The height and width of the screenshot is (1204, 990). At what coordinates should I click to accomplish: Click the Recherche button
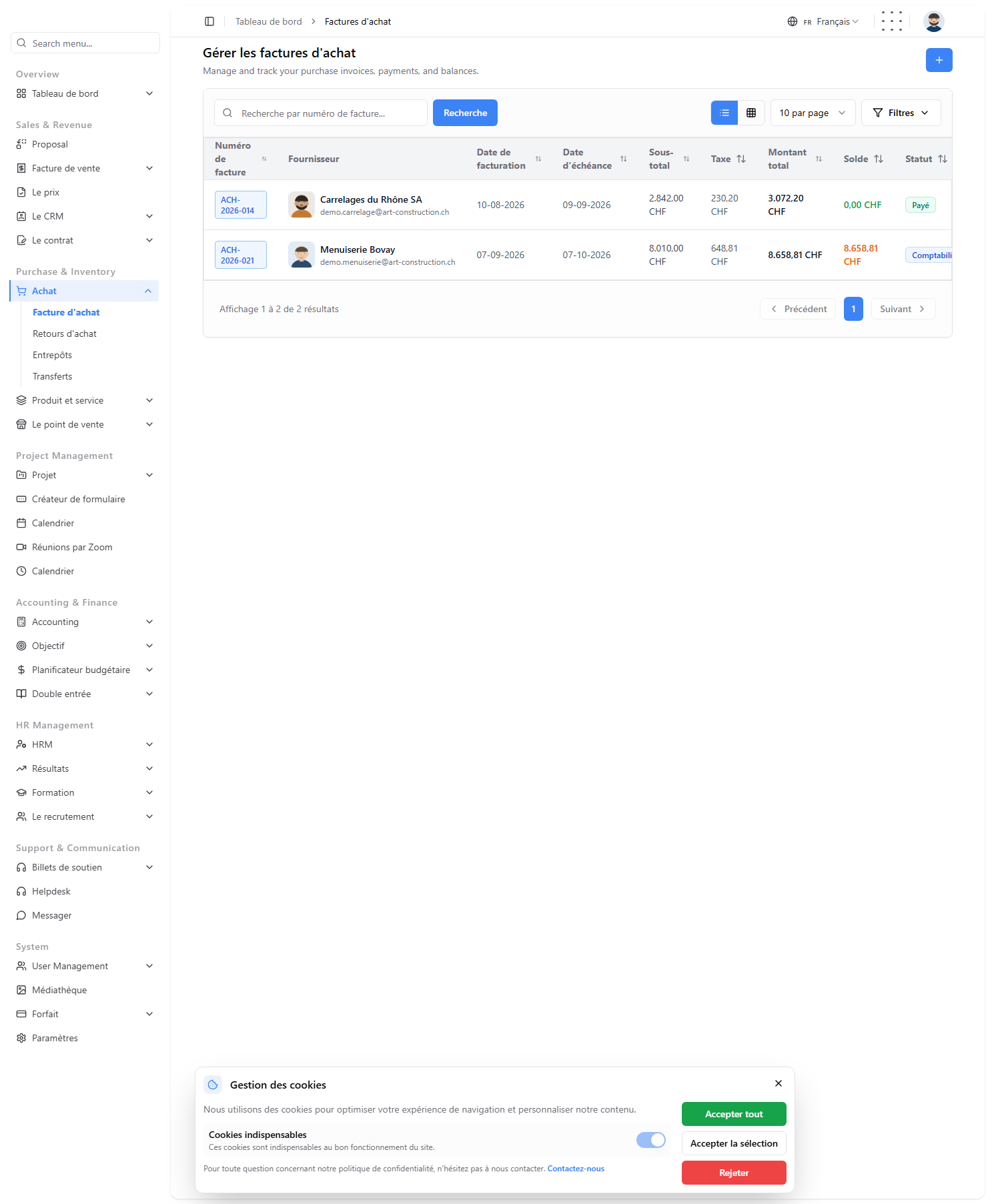pos(465,113)
